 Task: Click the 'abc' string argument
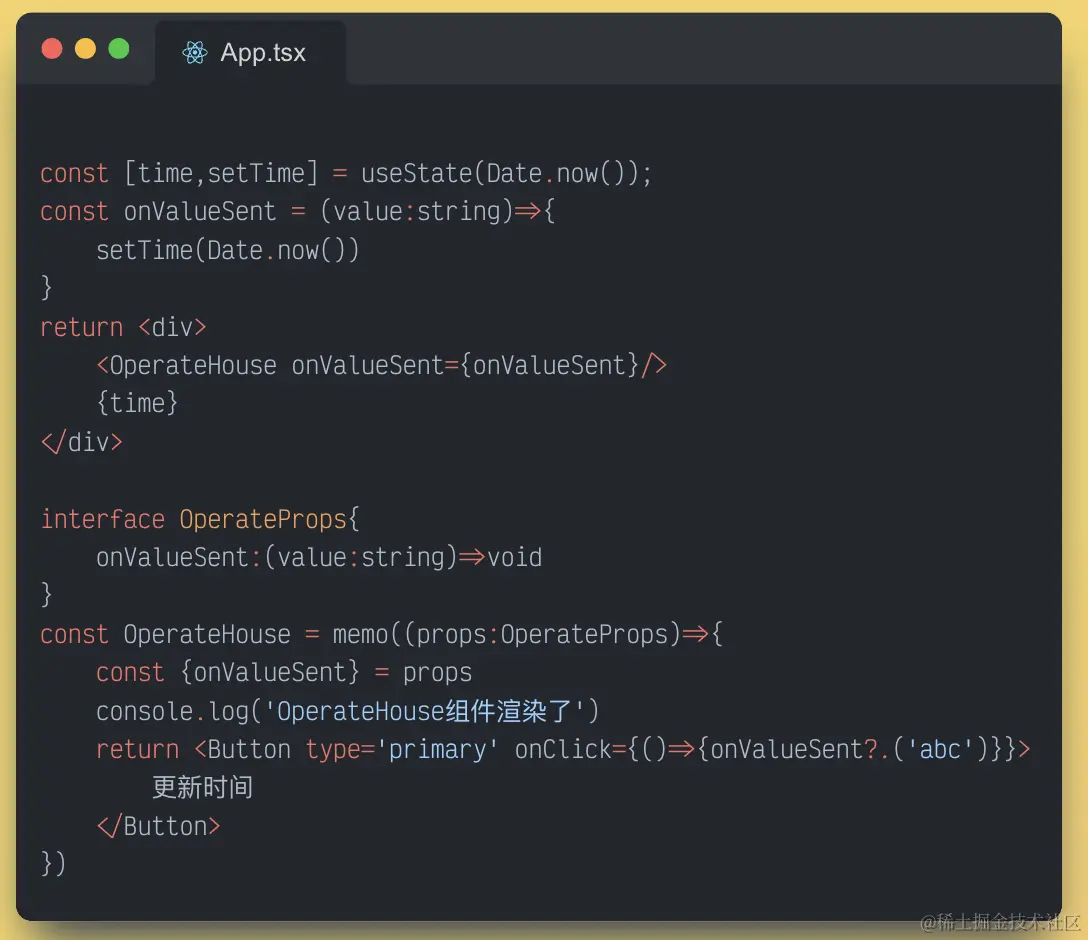coord(939,749)
